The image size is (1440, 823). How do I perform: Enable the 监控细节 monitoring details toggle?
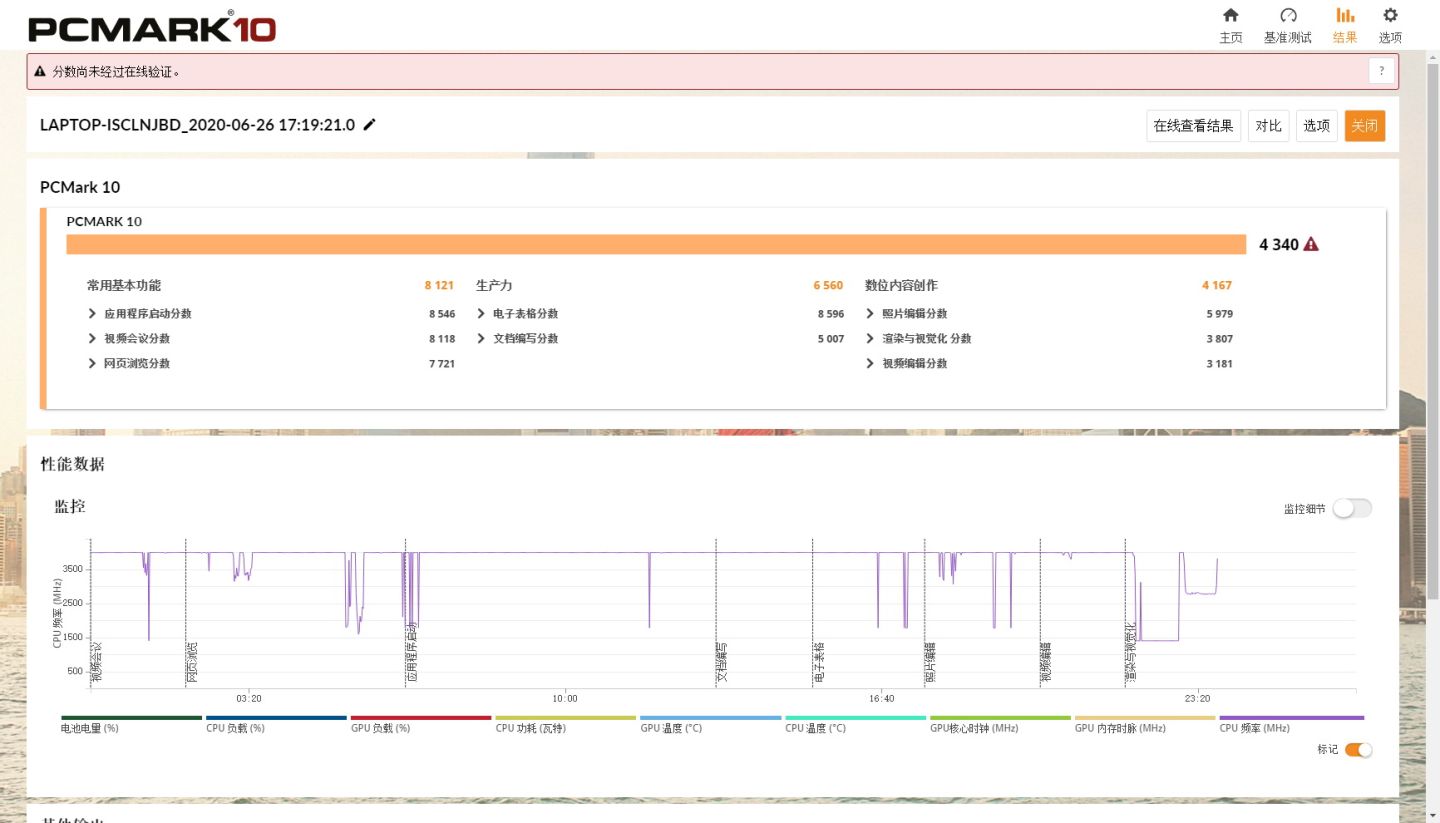(1352, 509)
